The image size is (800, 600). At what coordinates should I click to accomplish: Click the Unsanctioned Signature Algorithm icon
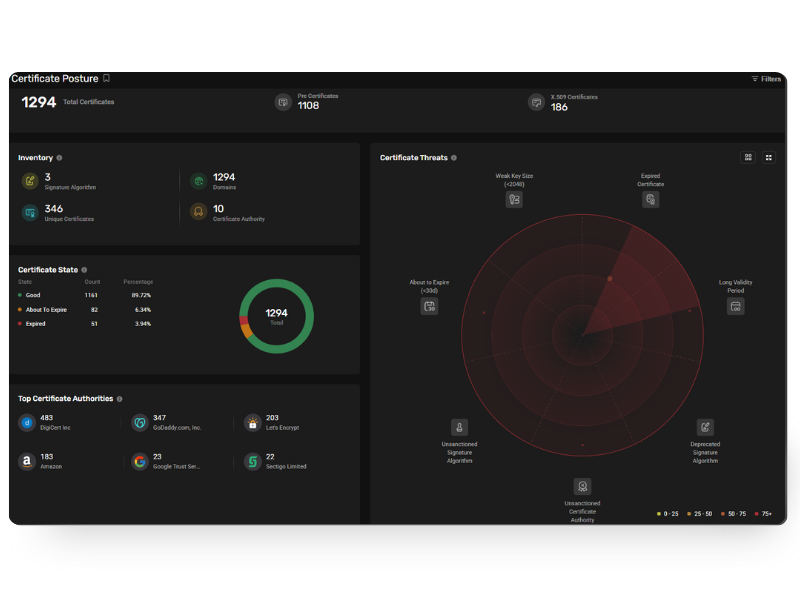click(459, 427)
